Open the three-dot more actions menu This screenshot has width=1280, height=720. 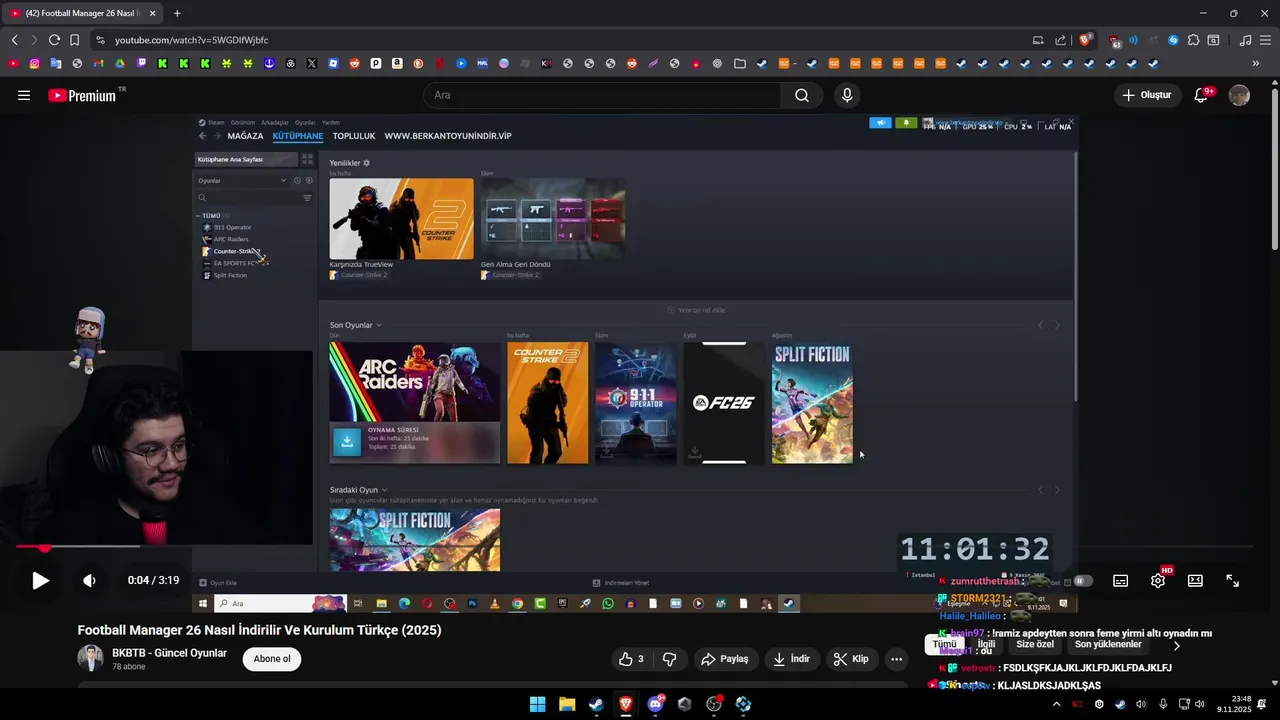pos(896,659)
